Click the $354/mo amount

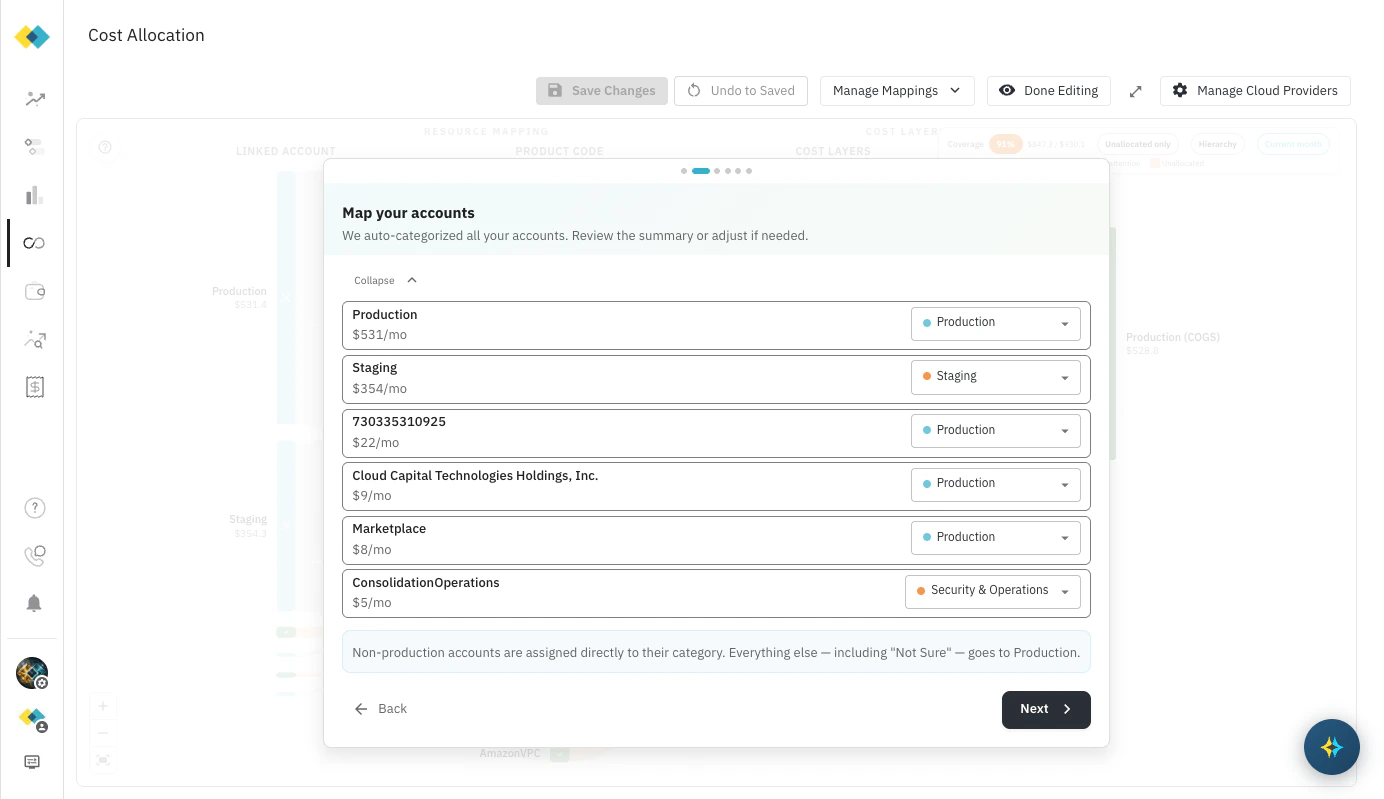click(x=379, y=389)
